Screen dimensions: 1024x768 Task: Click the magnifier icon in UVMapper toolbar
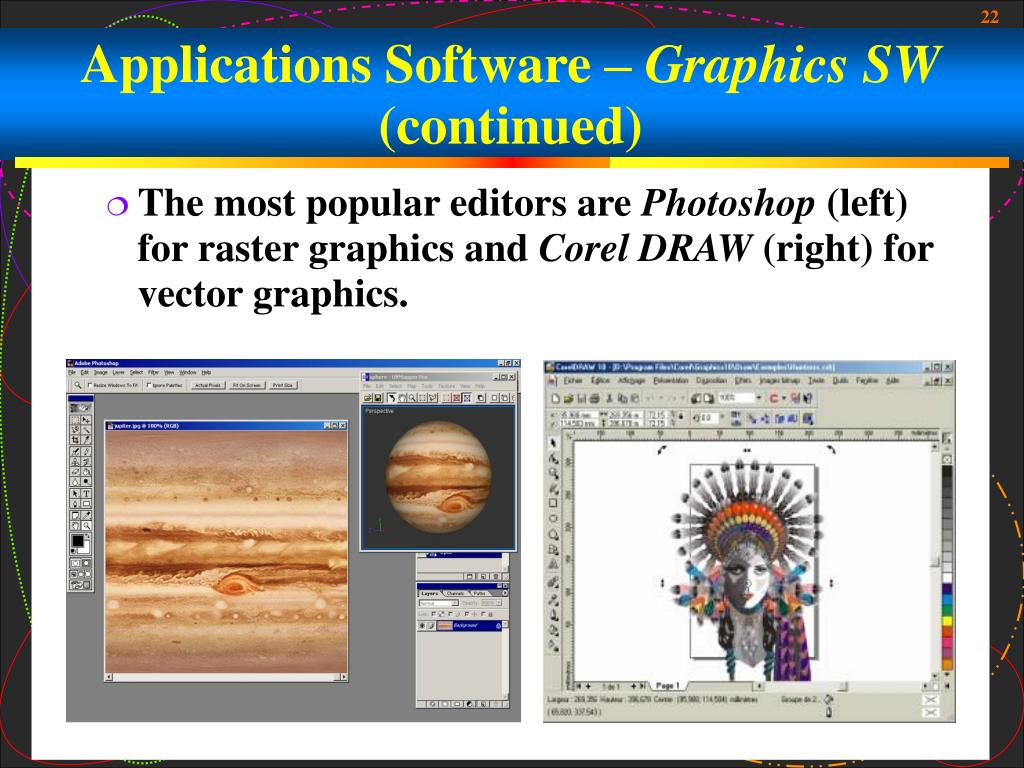click(x=412, y=398)
